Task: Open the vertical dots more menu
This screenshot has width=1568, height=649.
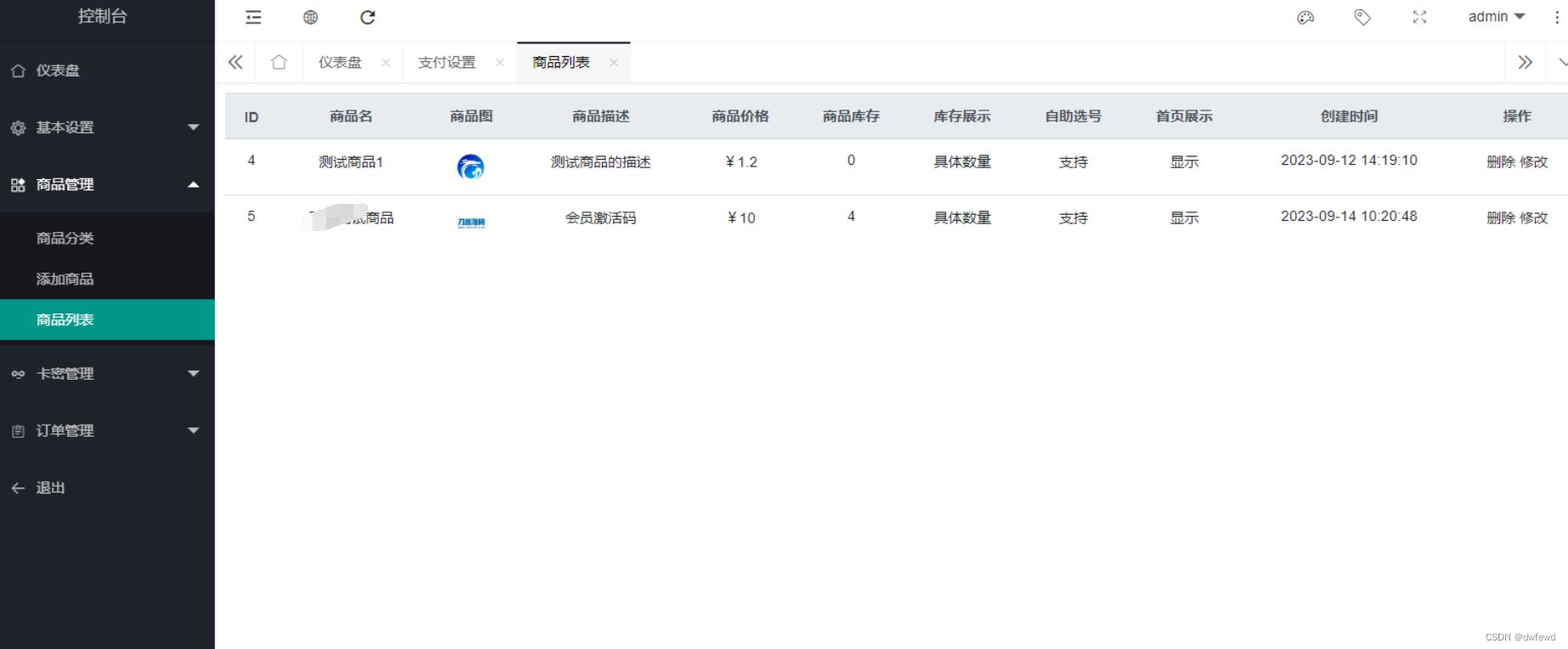Action: 1557,17
